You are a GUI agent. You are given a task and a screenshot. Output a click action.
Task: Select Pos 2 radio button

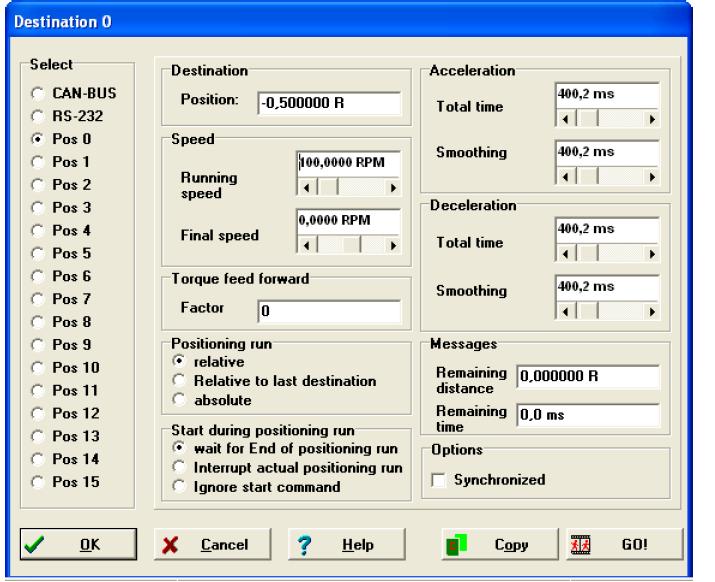pos(37,185)
